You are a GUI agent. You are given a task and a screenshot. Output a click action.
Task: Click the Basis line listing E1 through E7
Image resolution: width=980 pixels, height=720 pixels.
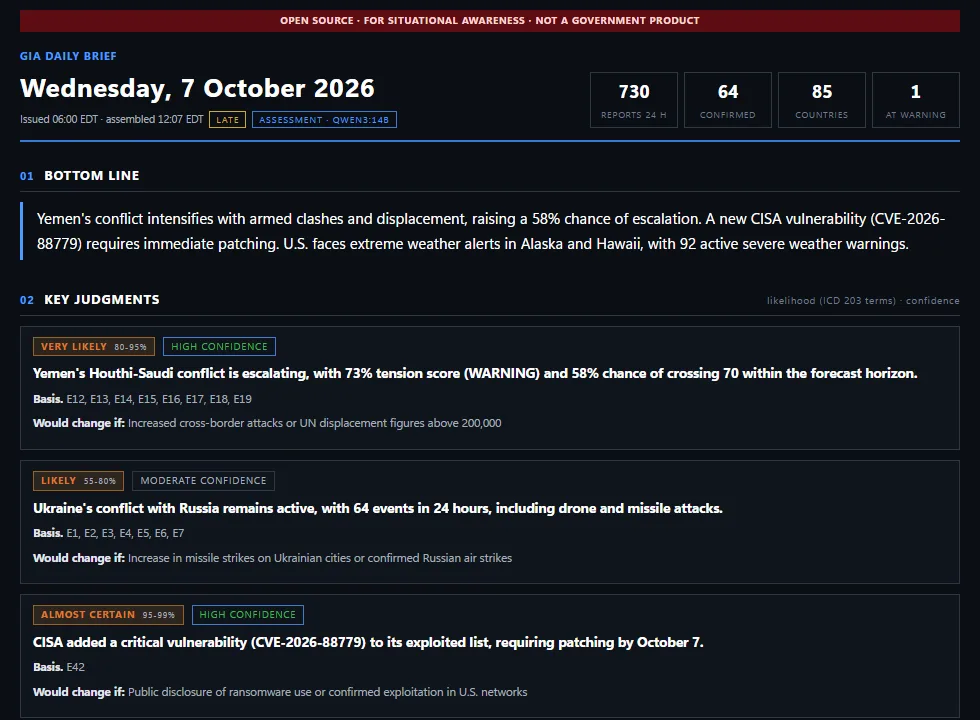pos(109,533)
